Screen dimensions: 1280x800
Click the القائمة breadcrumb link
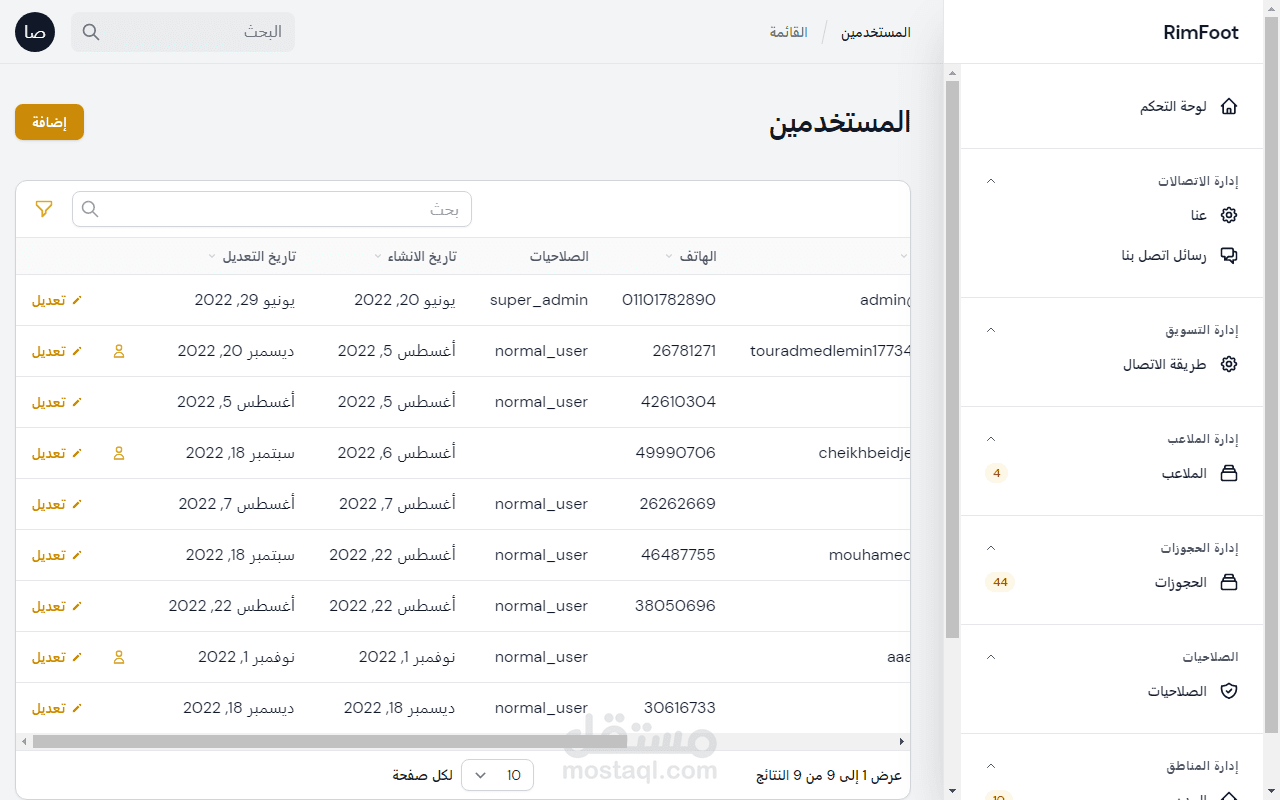pyautogui.click(x=788, y=32)
